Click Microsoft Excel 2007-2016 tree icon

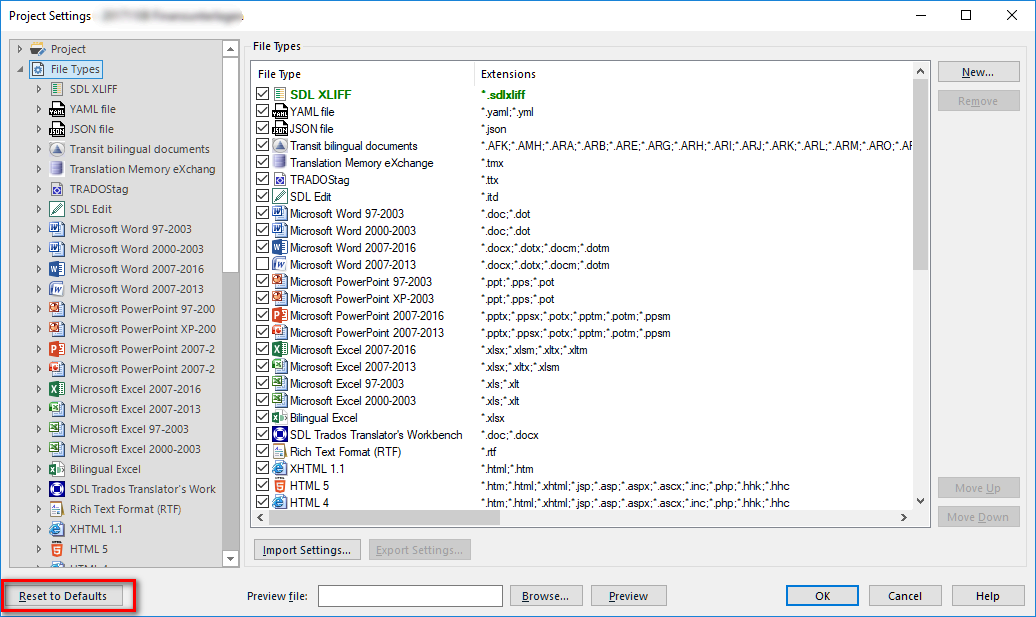[x=57, y=389]
